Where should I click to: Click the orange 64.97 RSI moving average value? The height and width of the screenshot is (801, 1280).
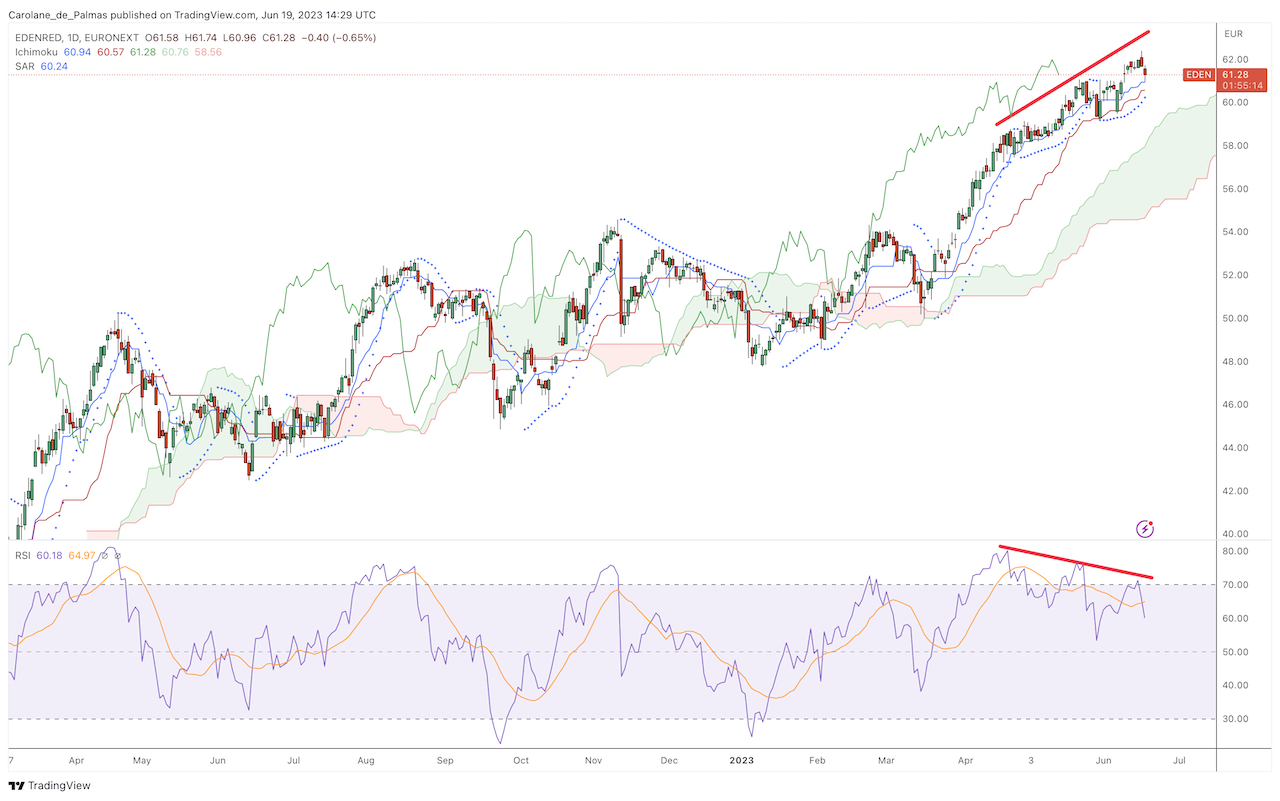tap(82, 555)
